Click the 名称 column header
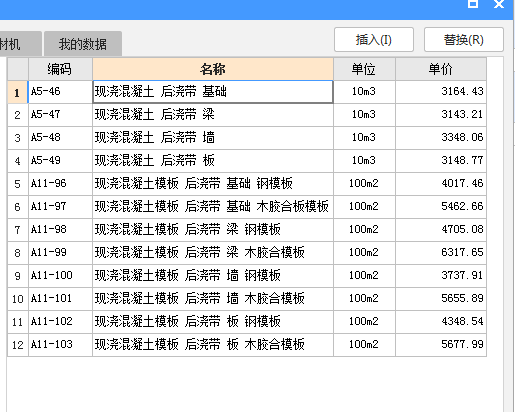Screen dimensions: 515x412 213,69
